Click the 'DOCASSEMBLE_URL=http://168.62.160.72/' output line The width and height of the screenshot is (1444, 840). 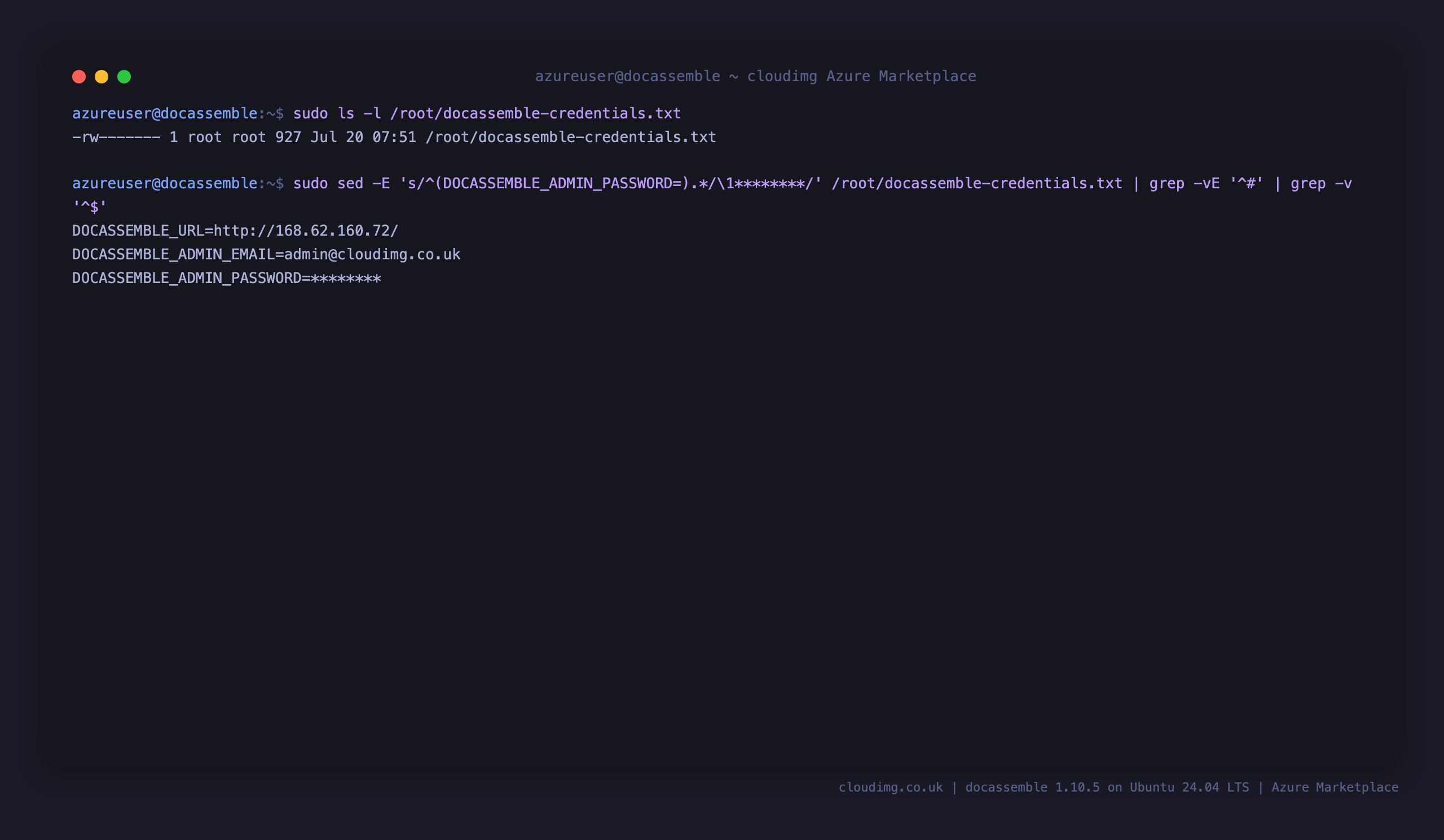pyautogui.click(x=236, y=231)
